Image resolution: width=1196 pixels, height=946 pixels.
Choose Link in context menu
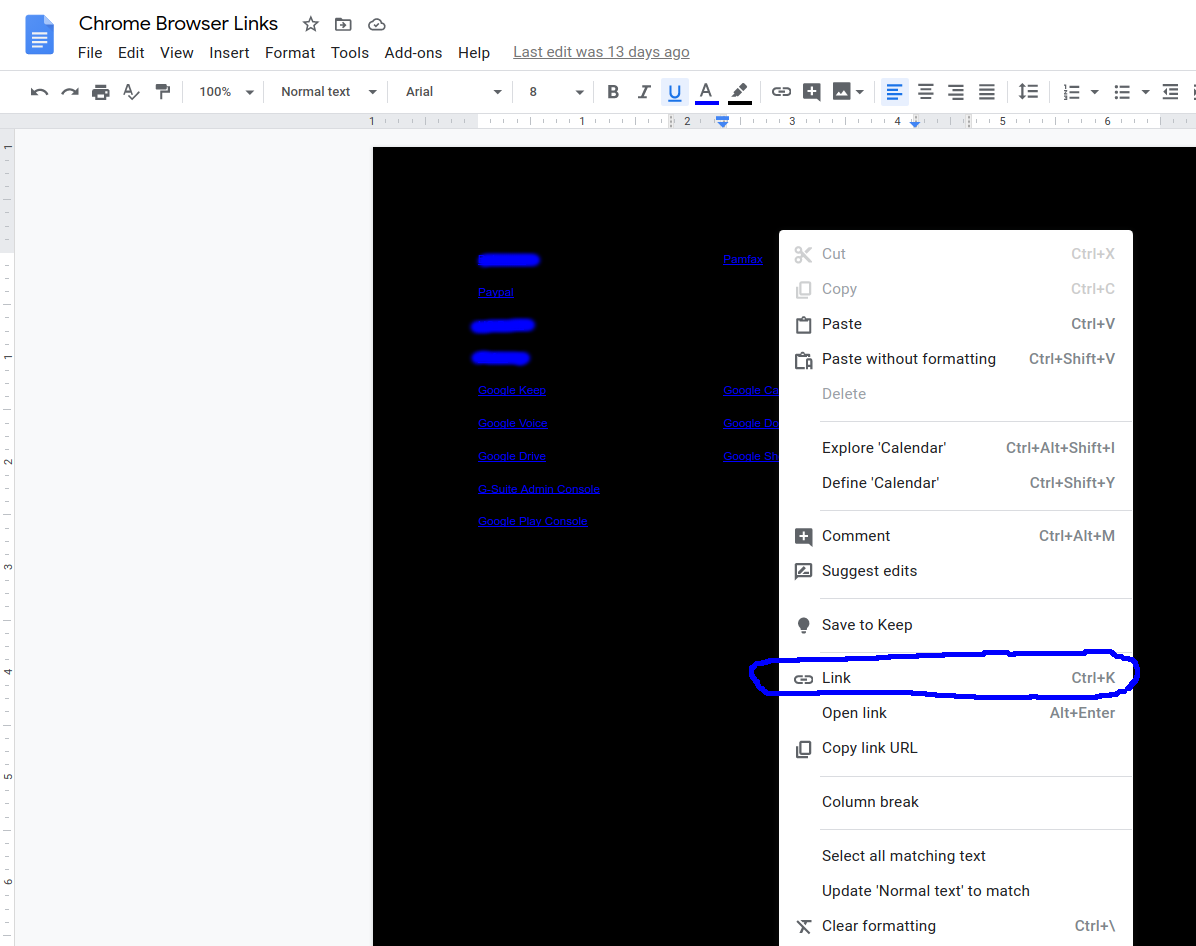tap(956, 678)
